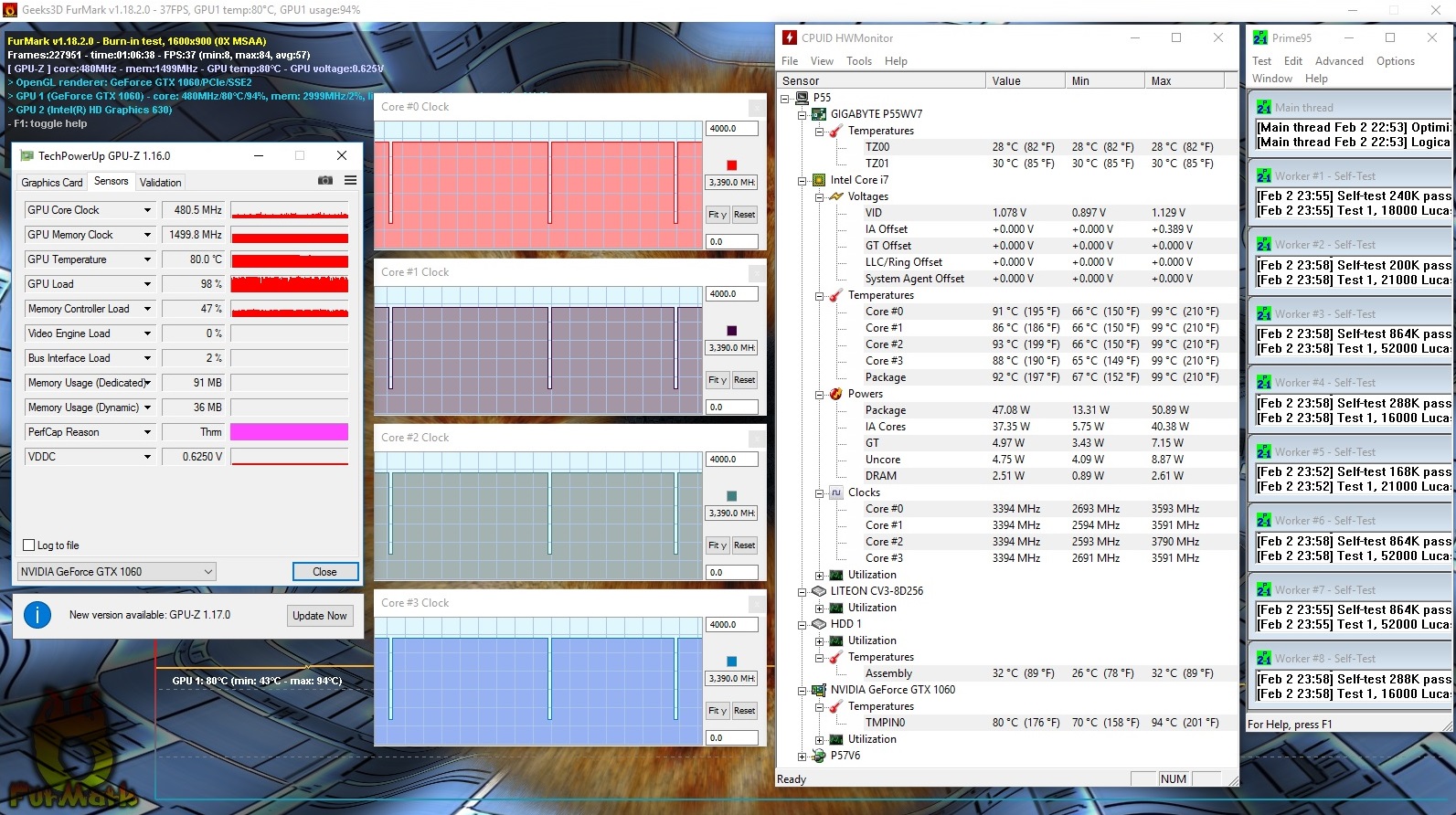This screenshot has width=1456, height=815.
Task: Click the Prime95 Main thread window icon
Action: 1264,107
